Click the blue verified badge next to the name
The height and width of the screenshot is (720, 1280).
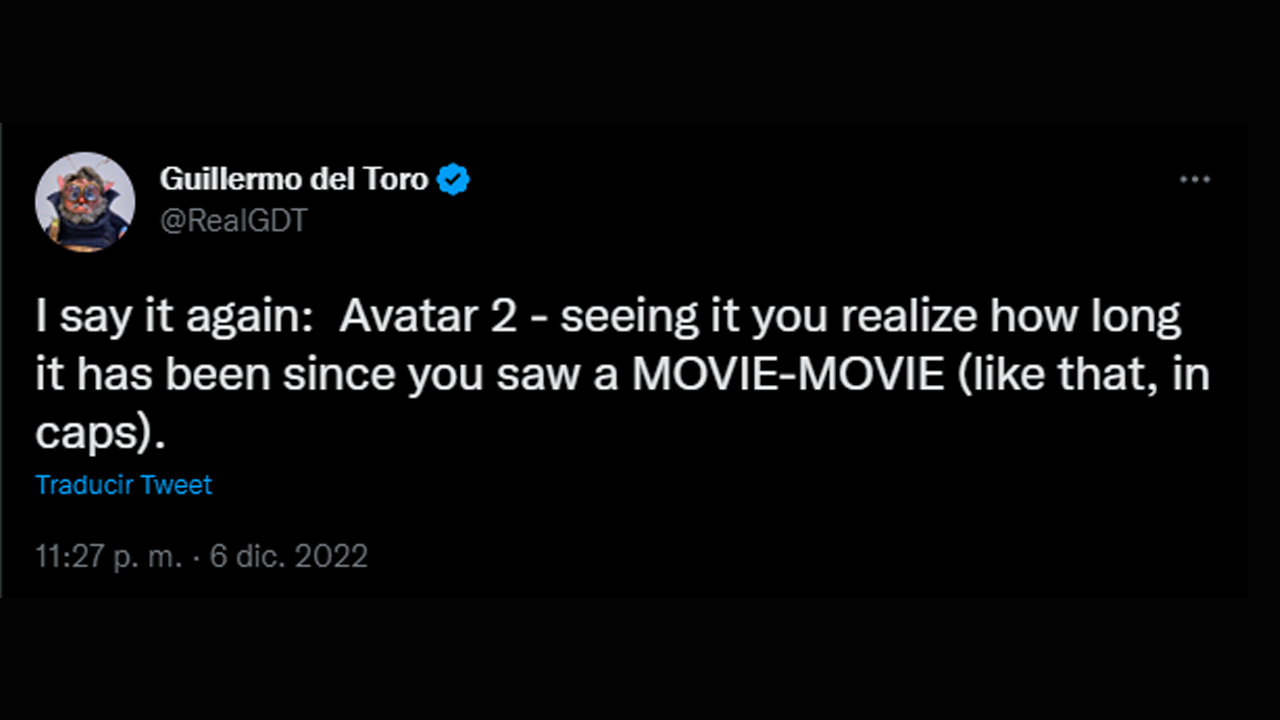(454, 179)
